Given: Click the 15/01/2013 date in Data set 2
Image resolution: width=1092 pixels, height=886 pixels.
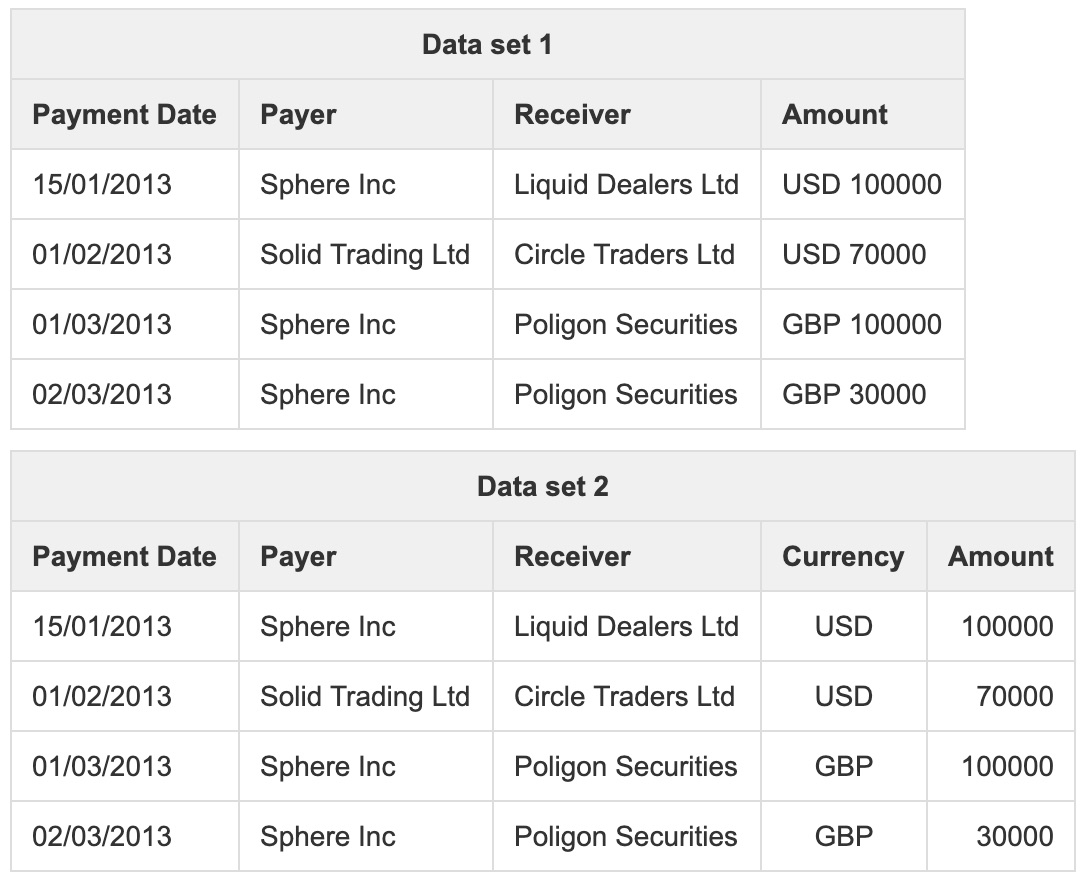Looking at the screenshot, I should (x=102, y=627).
